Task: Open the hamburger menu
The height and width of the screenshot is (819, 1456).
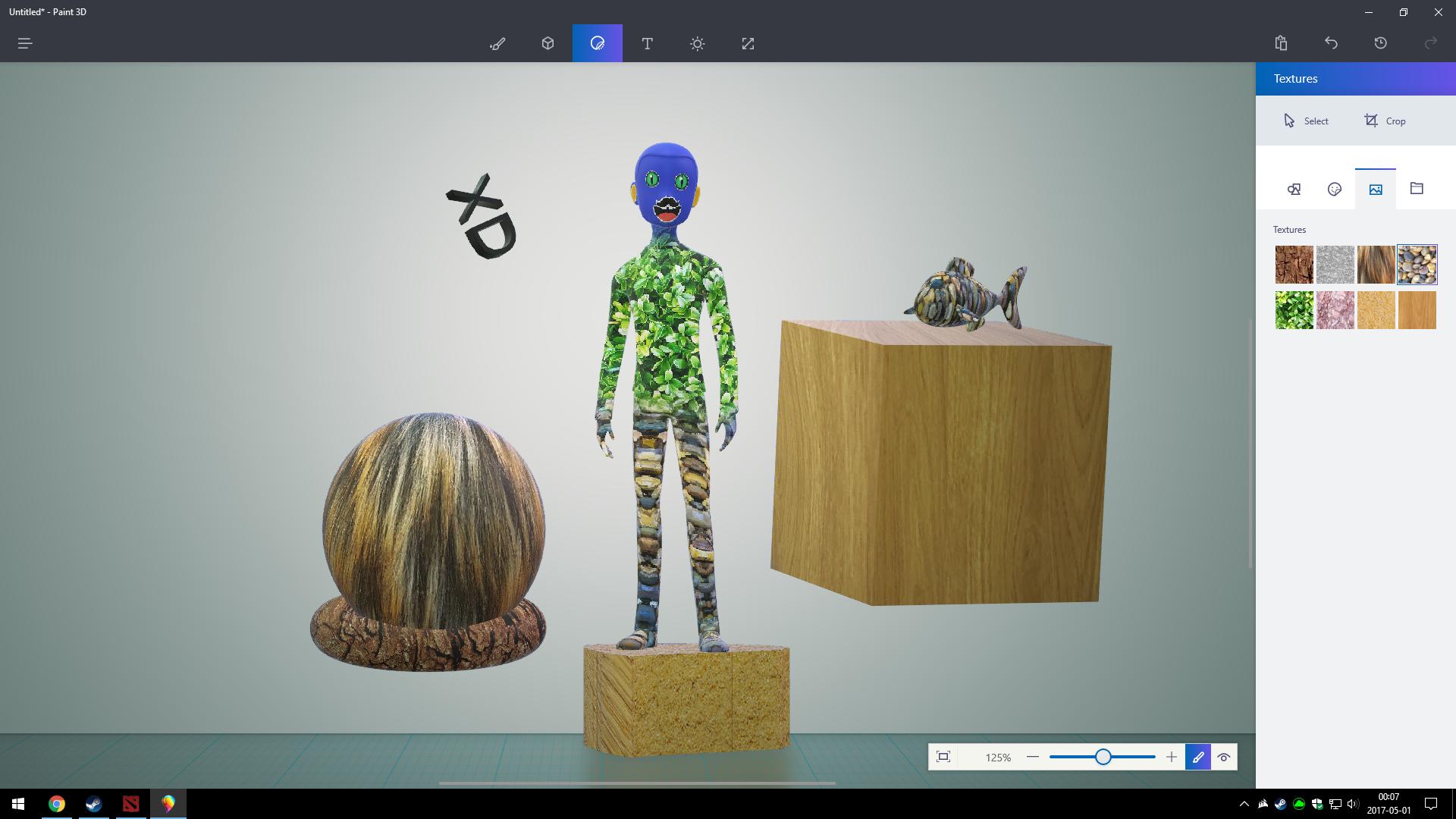Action: [25, 43]
